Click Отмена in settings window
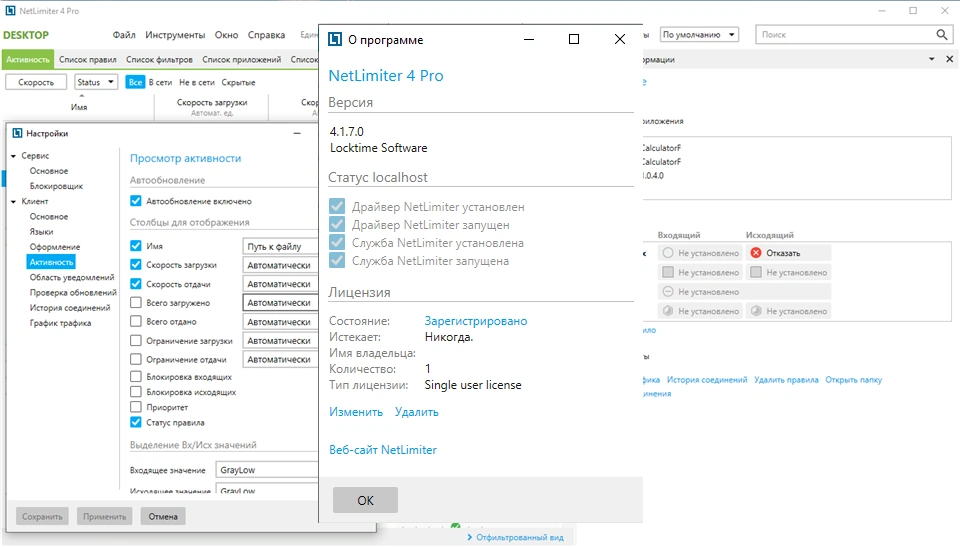Viewport: 960px width, 547px height. (x=163, y=516)
